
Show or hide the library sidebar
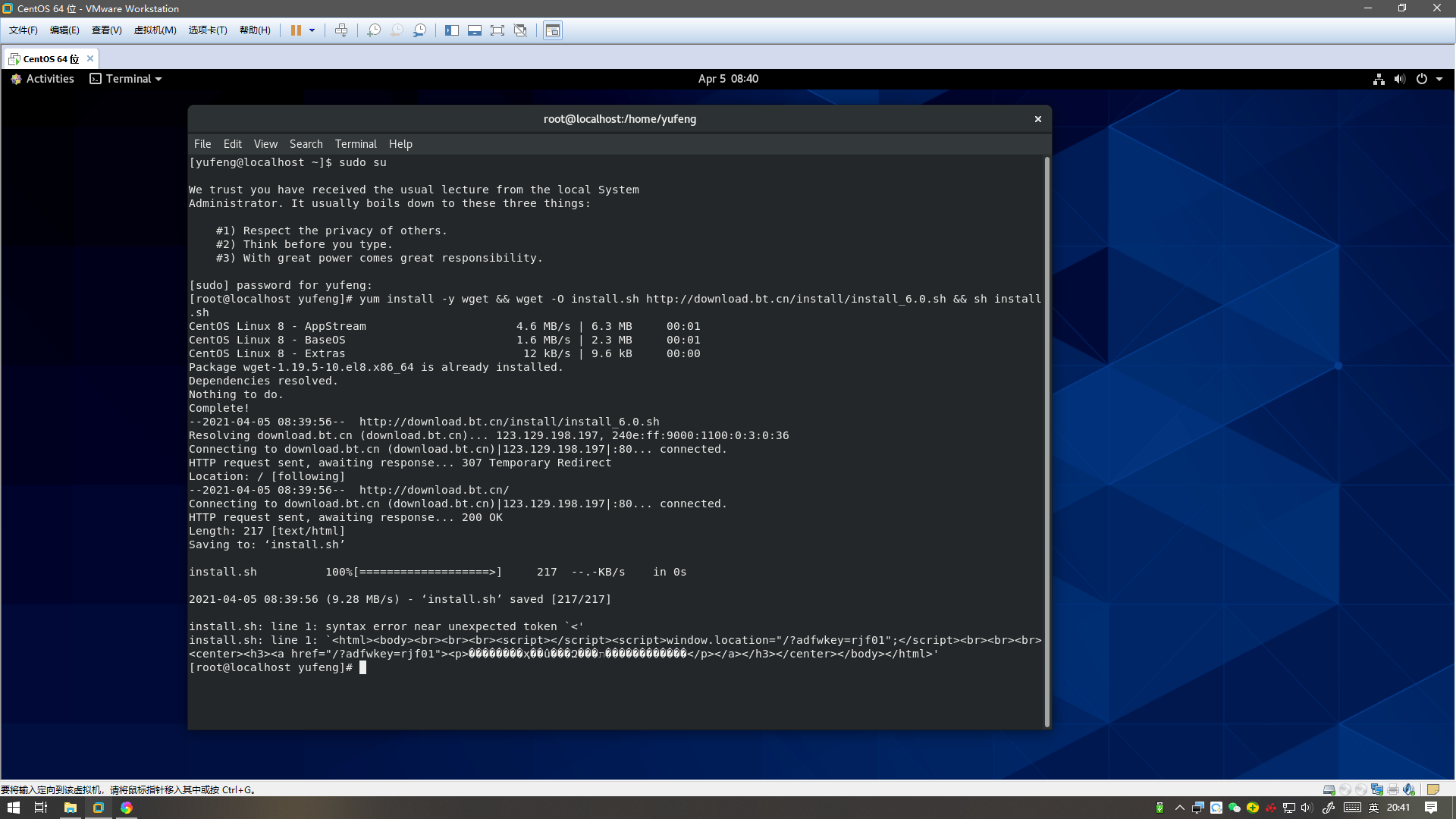[x=452, y=30]
